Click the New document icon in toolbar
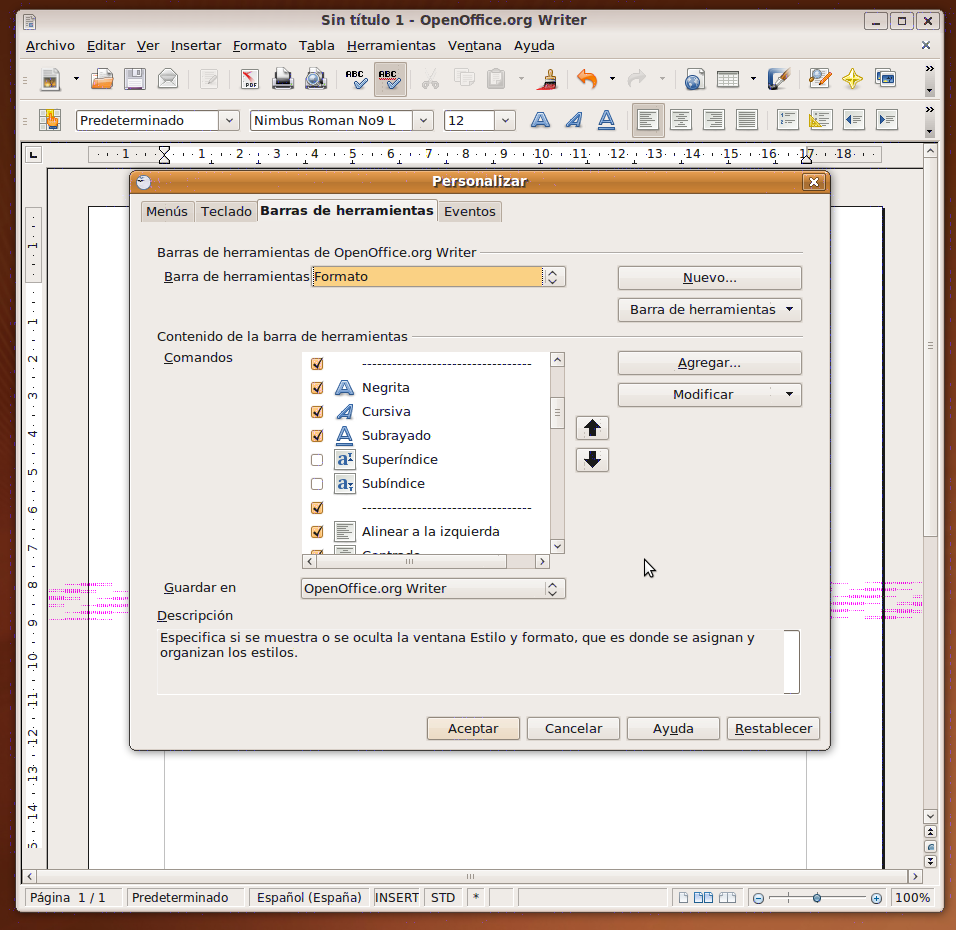The image size is (956, 930). click(x=51, y=79)
